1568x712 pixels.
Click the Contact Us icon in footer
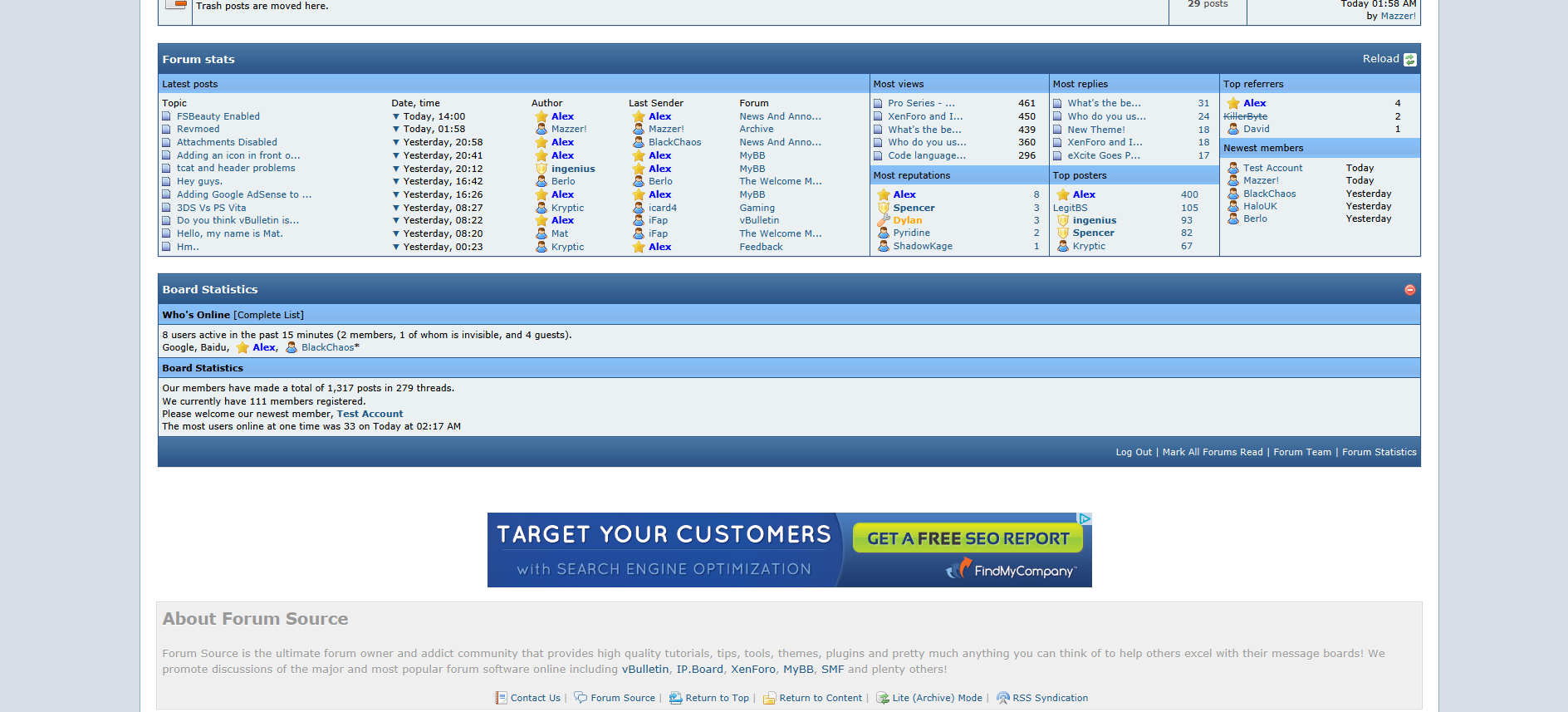point(501,698)
